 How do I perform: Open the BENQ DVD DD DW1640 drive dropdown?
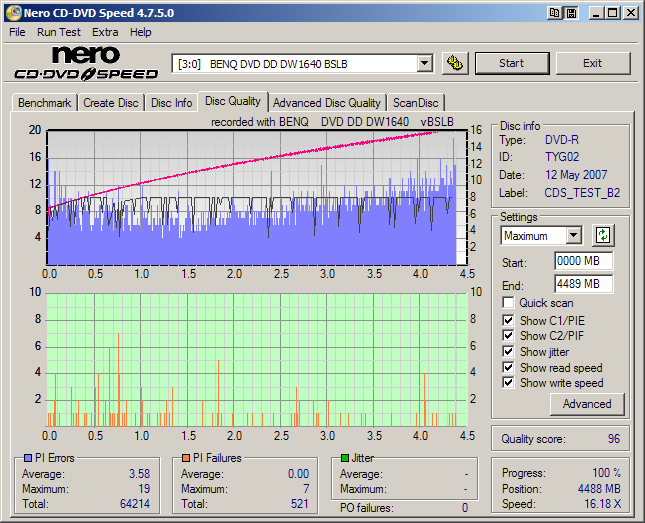(425, 64)
